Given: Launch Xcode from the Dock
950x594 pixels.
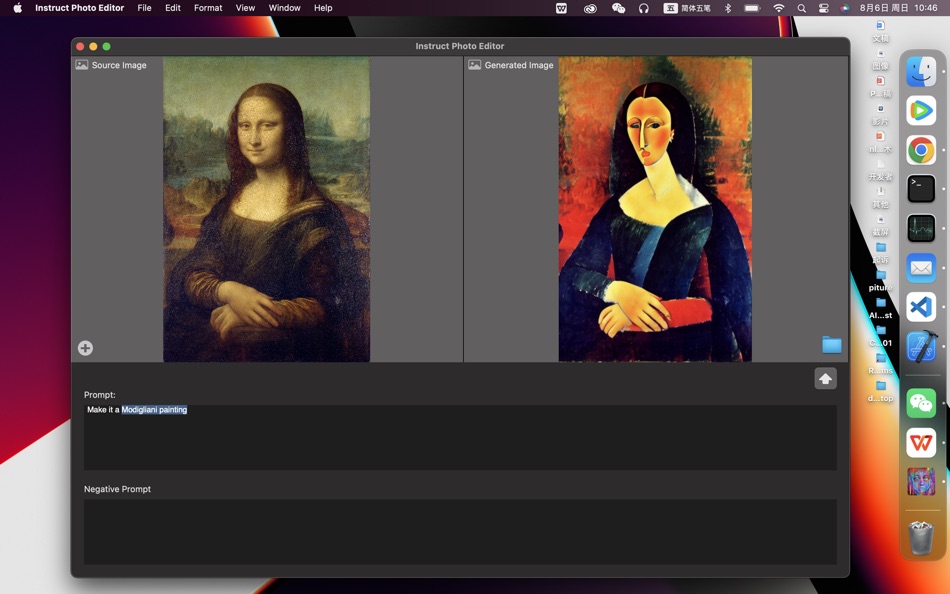Looking at the screenshot, I should 921,347.
